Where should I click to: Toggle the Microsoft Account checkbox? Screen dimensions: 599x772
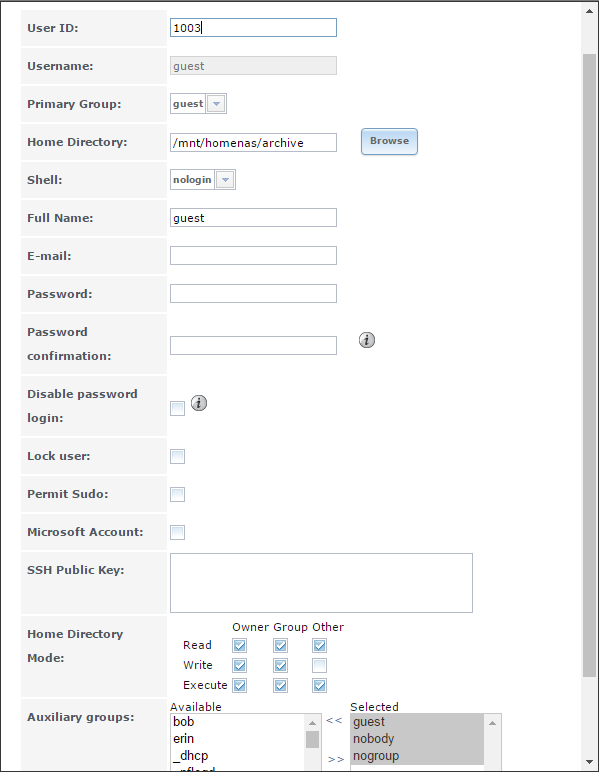click(177, 532)
